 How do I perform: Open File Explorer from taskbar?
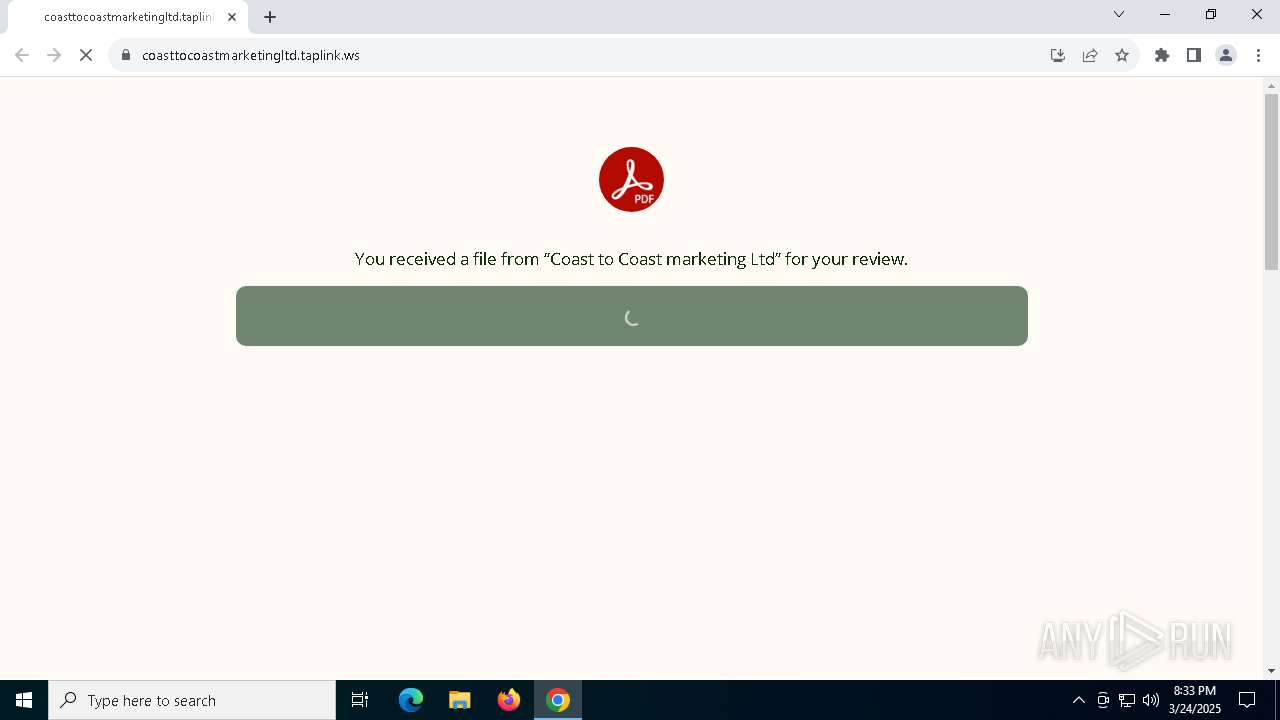coord(460,700)
